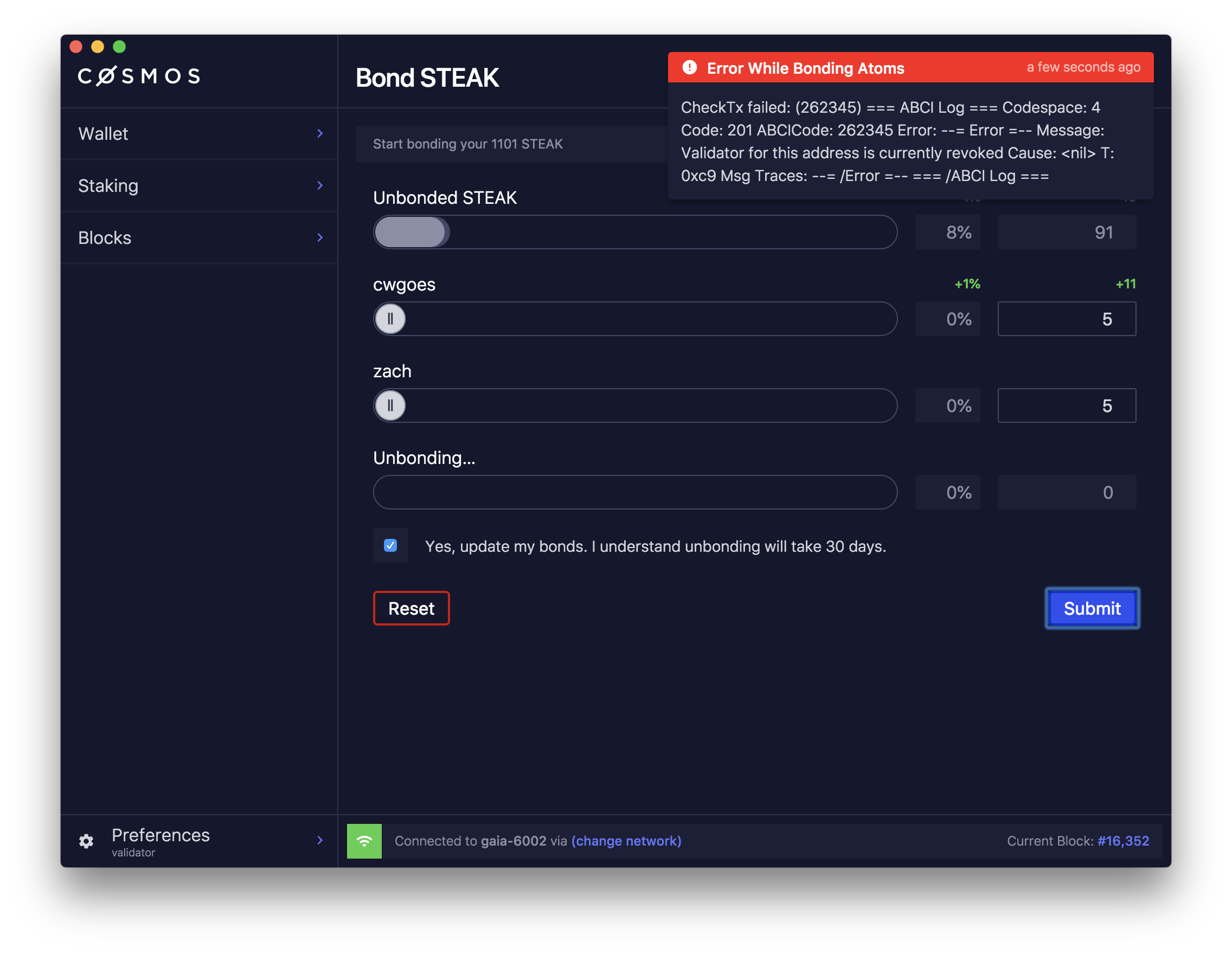
Task: Click the Cosmos logo
Action: click(139, 76)
